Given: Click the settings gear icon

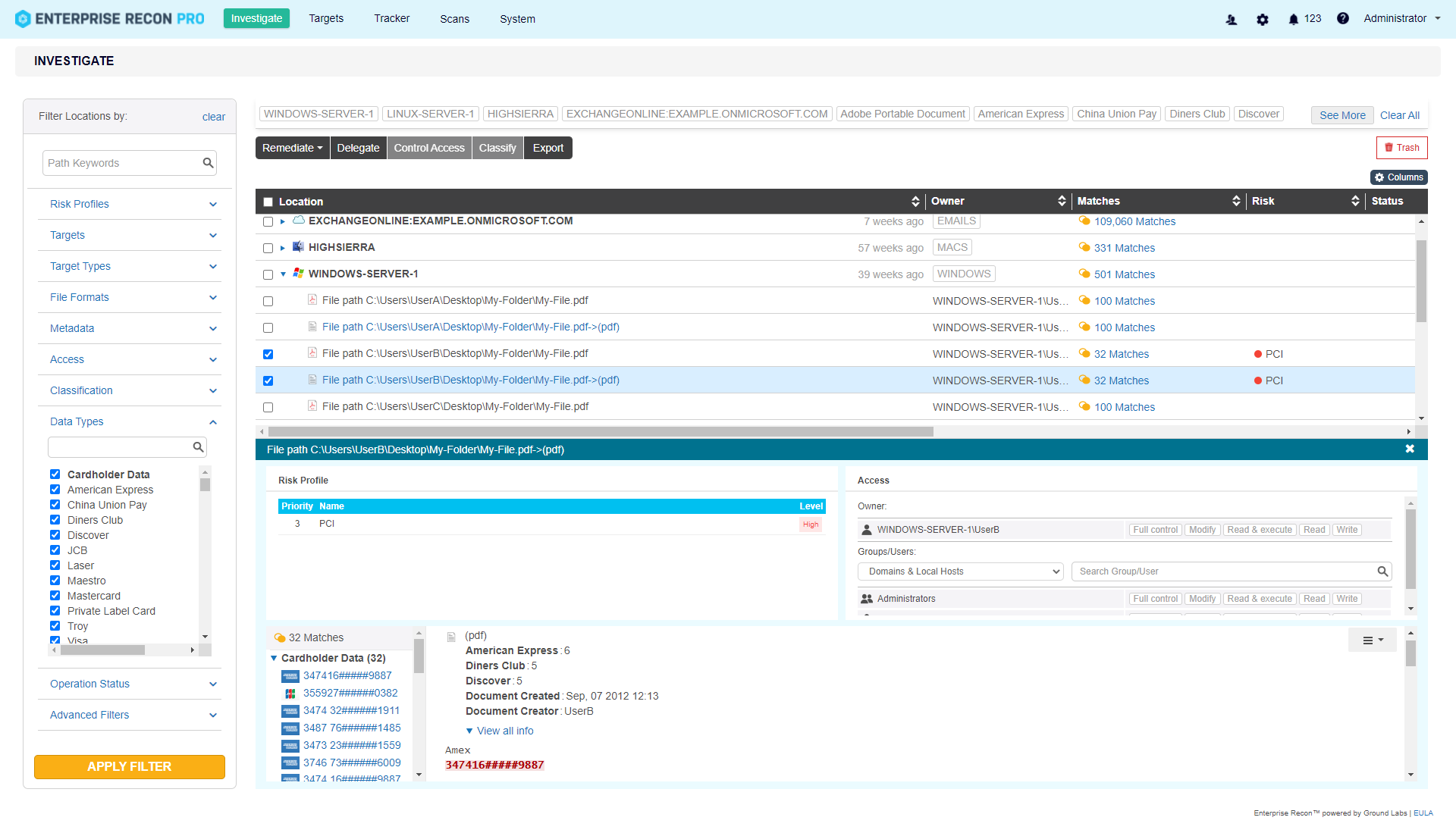Looking at the screenshot, I should 1263,19.
